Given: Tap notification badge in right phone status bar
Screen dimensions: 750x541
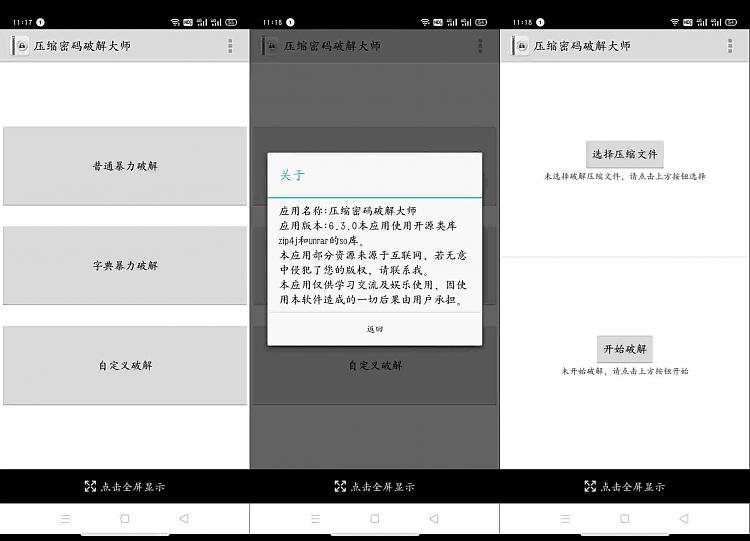Looking at the screenshot, I should tap(540, 22).
